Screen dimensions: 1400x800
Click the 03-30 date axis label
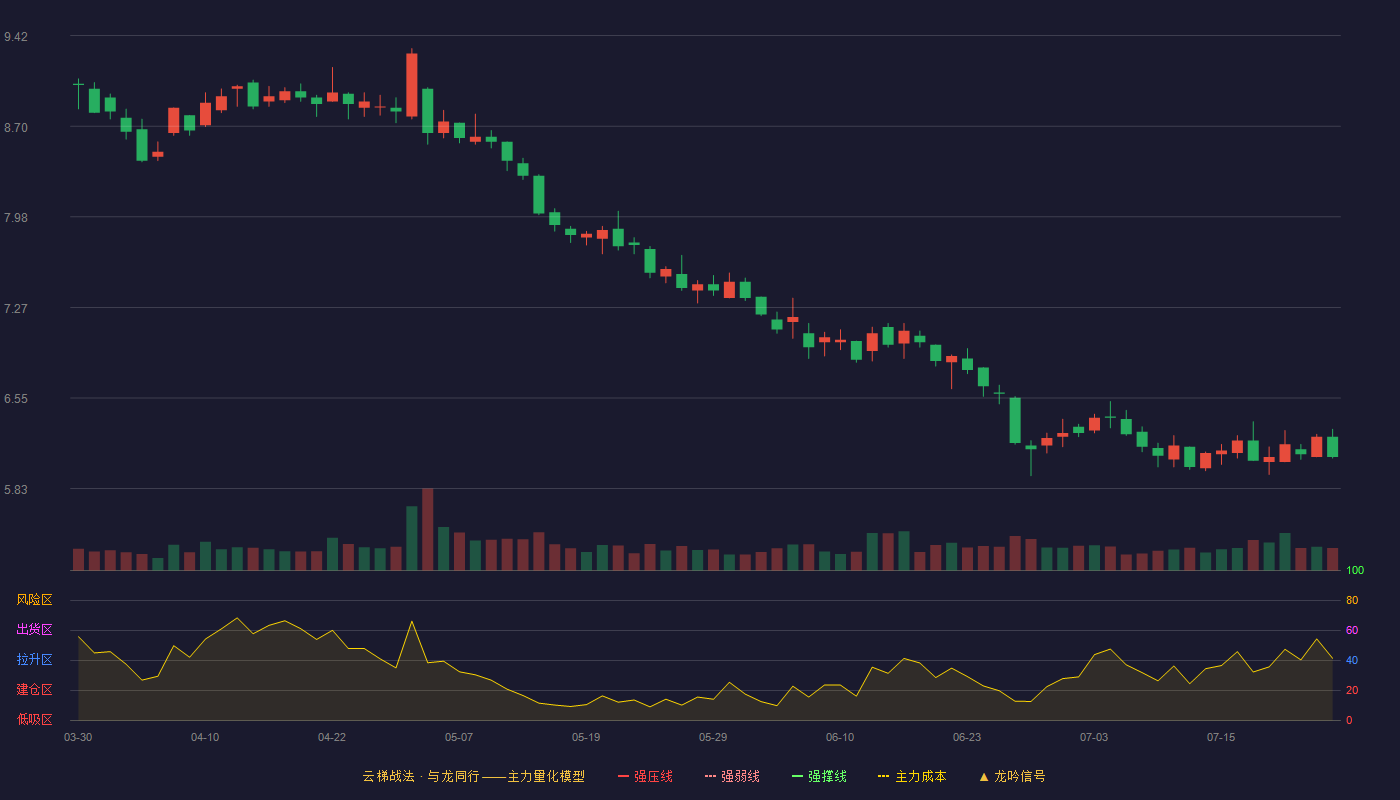[x=78, y=737]
